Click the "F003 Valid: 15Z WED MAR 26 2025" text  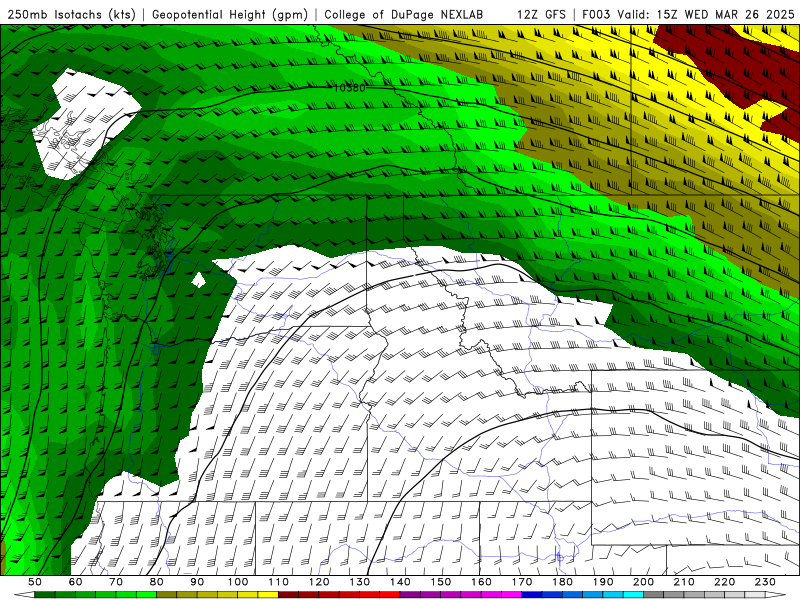pyautogui.click(x=688, y=14)
